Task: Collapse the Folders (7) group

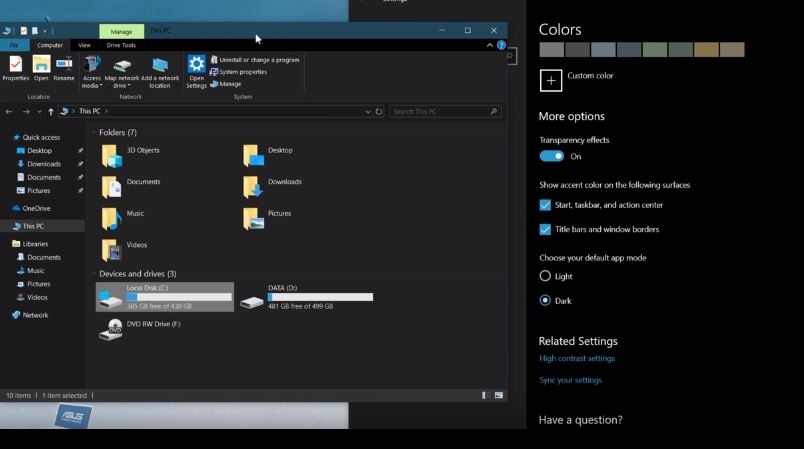Action: coord(94,132)
